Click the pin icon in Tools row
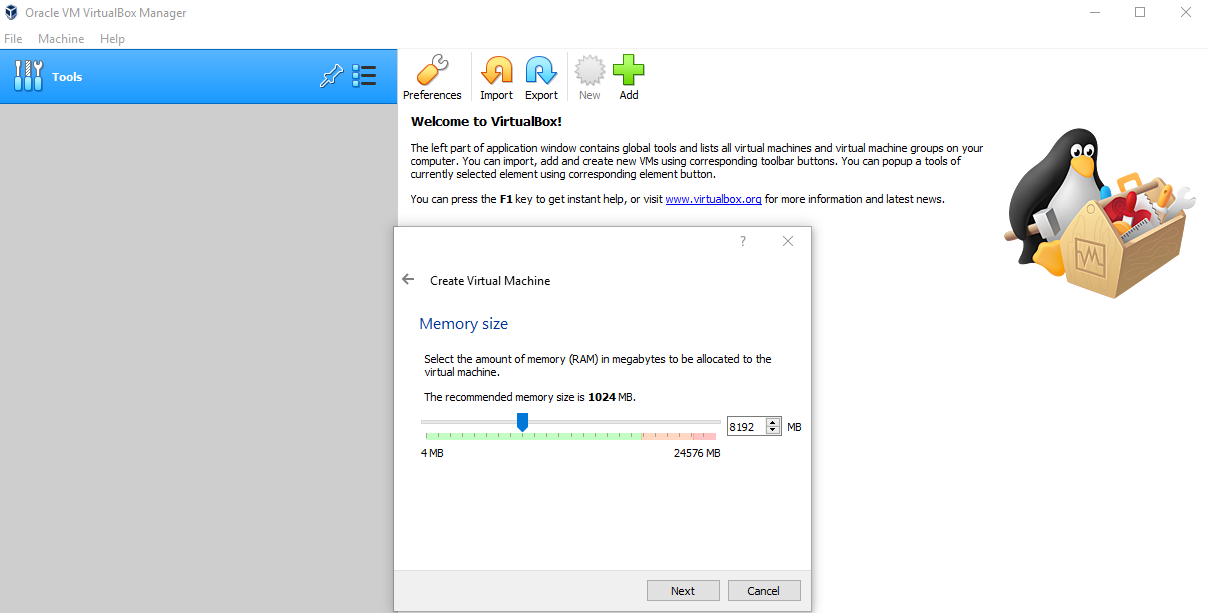 point(331,77)
